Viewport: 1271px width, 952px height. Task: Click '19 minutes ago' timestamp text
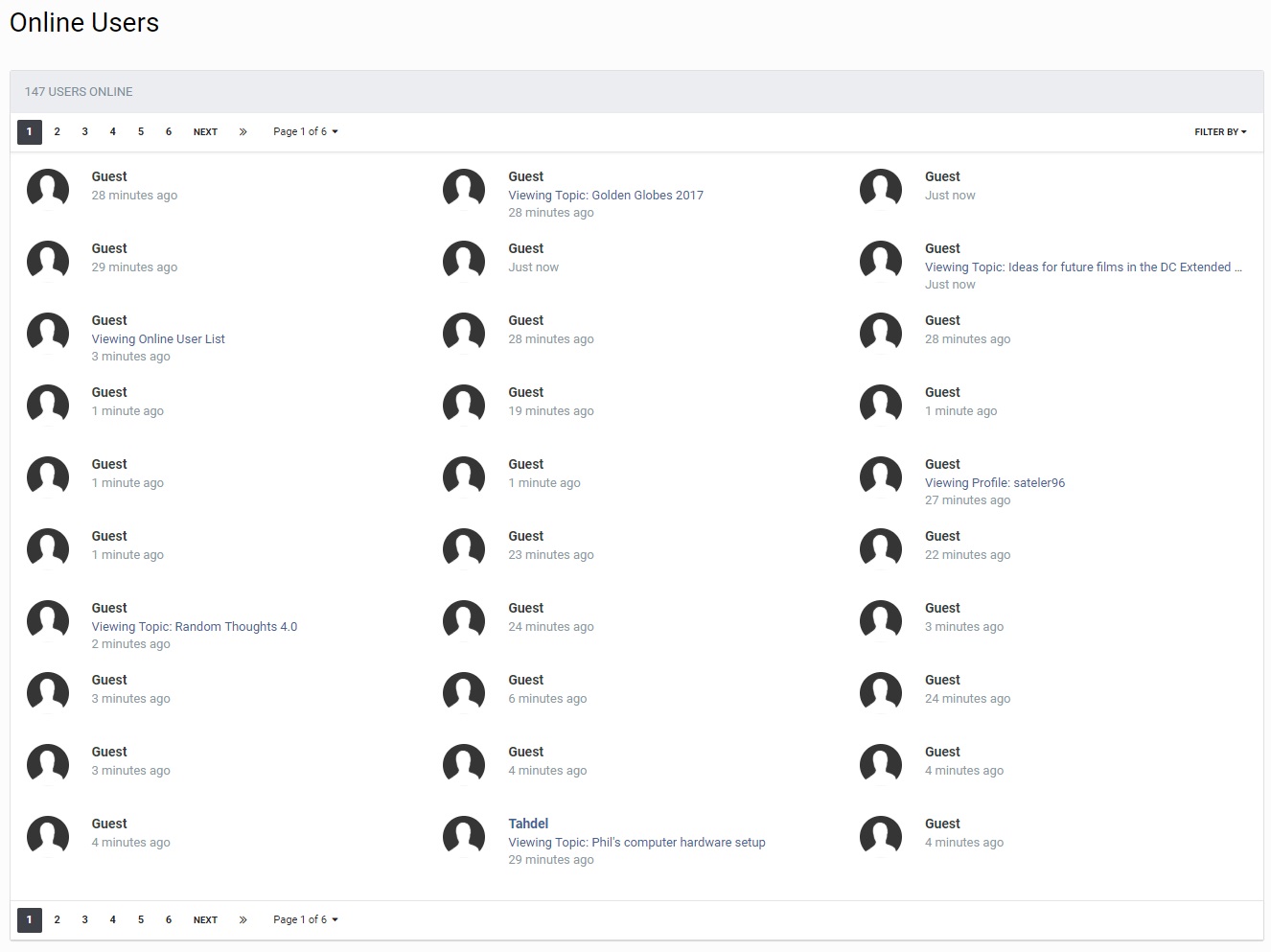551,410
